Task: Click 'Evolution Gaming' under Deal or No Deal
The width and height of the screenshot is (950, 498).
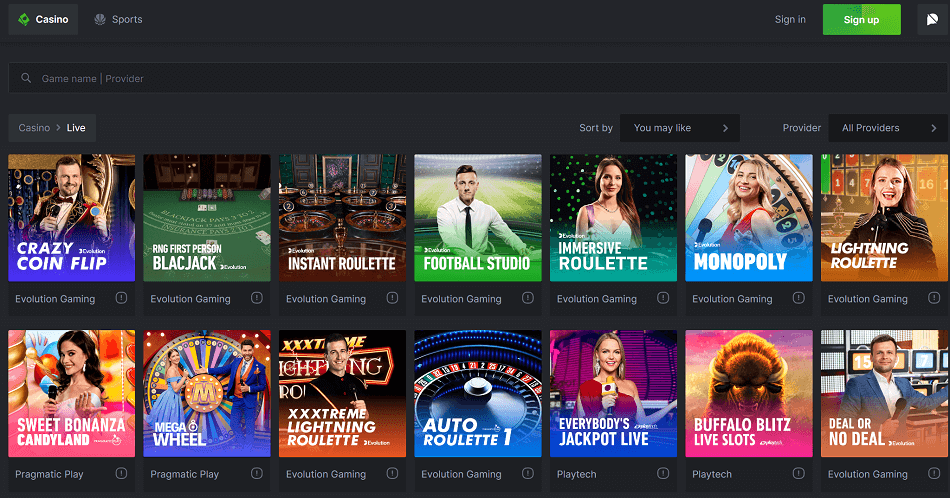Action: [x=868, y=474]
